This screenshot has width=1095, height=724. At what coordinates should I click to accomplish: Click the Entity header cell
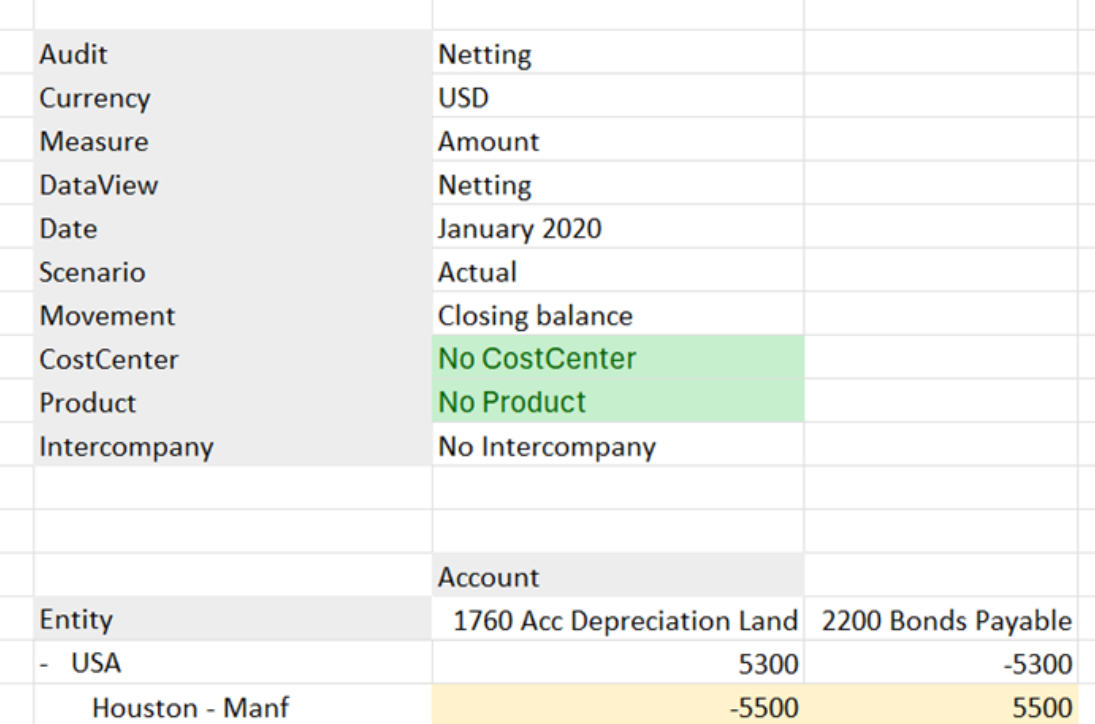point(233,619)
